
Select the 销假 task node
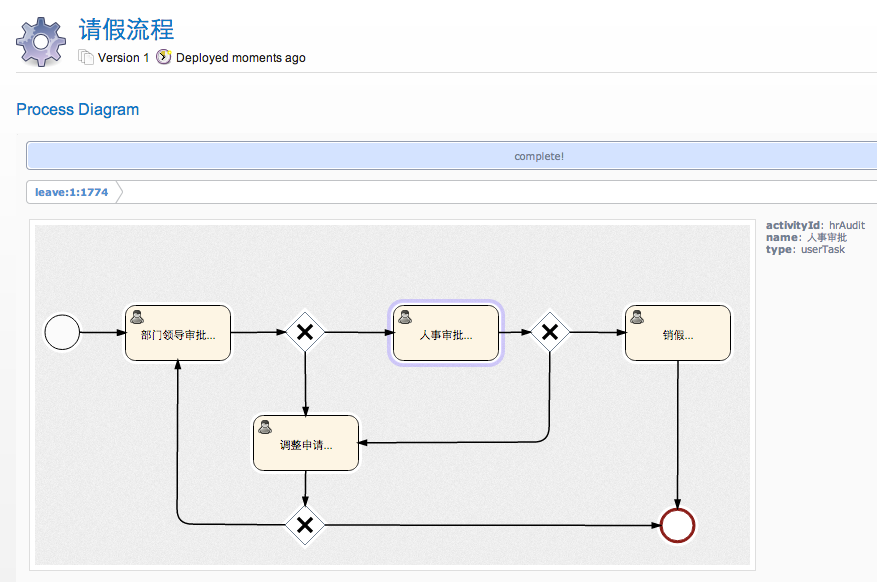pos(678,334)
